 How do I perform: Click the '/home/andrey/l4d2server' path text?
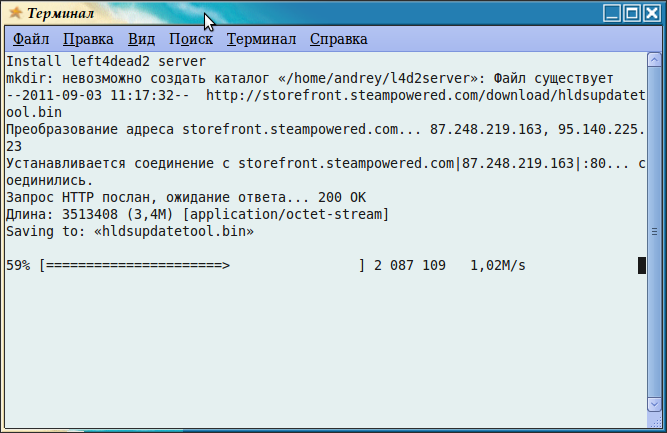click(x=378, y=78)
